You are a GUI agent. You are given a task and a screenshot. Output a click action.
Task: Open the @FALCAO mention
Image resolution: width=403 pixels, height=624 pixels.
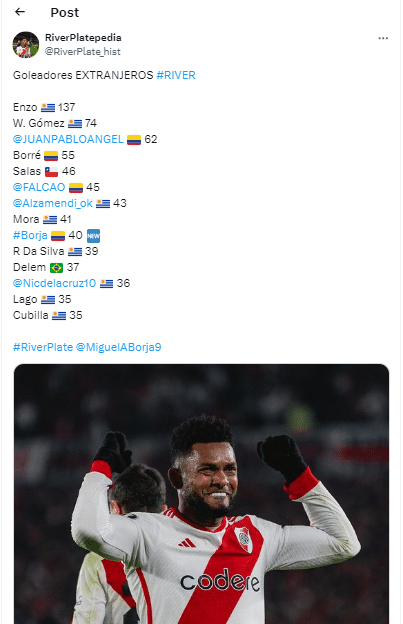(x=39, y=187)
